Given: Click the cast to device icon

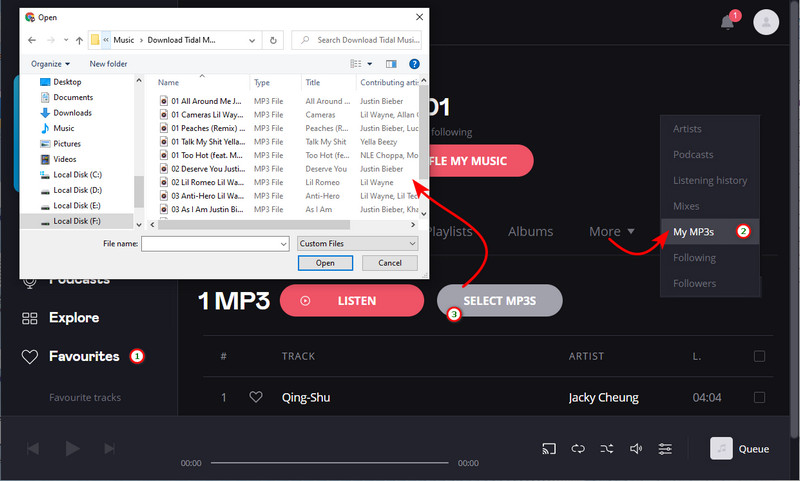Looking at the screenshot, I should click(x=549, y=449).
